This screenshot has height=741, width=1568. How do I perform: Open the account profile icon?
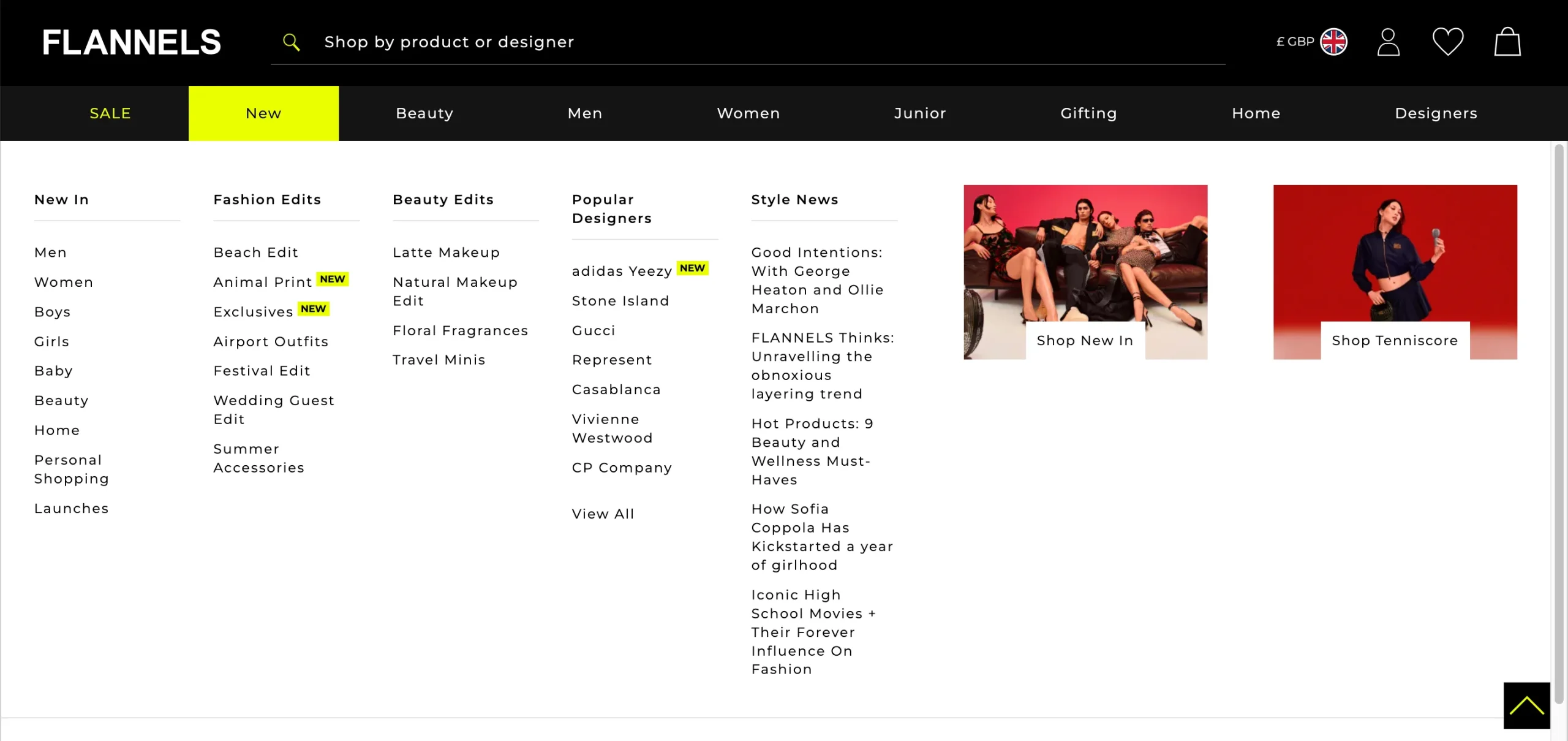coord(1388,42)
